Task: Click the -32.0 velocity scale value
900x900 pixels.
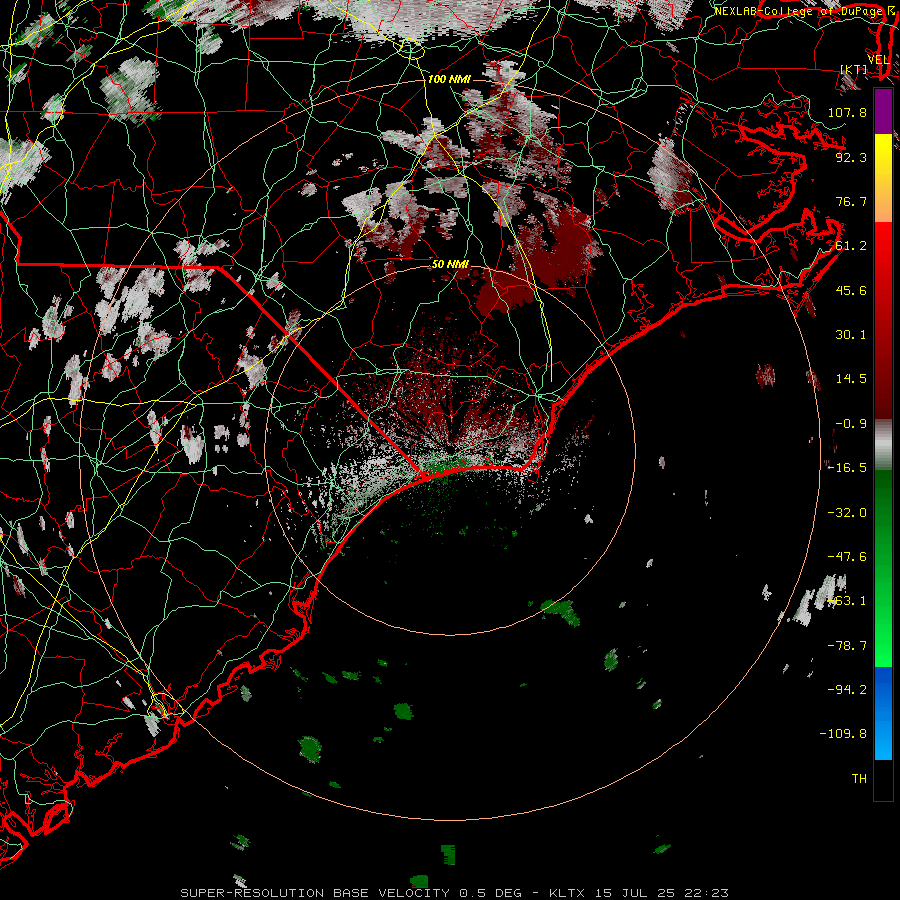Action: (847, 513)
